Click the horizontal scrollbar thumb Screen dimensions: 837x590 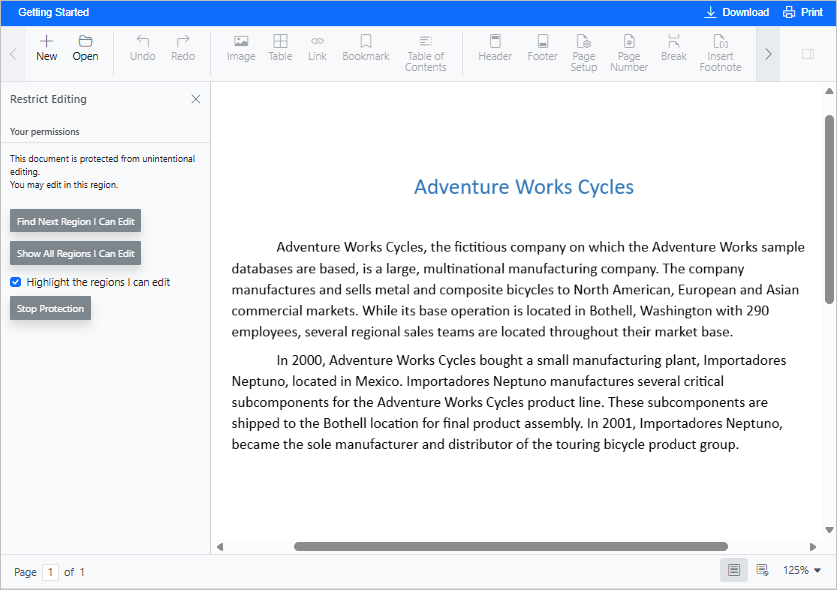pyautogui.click(x=511, y=546)
